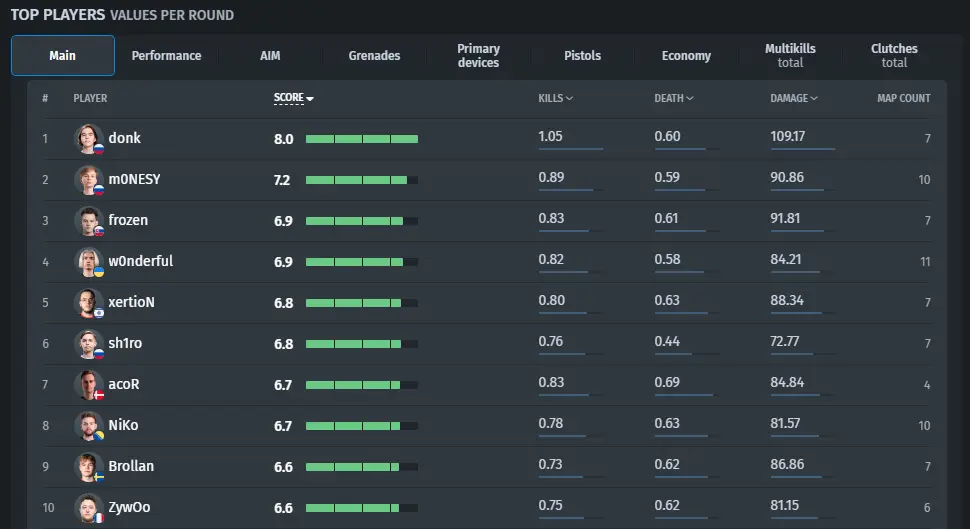Click donk's damage value 109.17
Viewport: 970px width, 529px height.
click(788, 136)
